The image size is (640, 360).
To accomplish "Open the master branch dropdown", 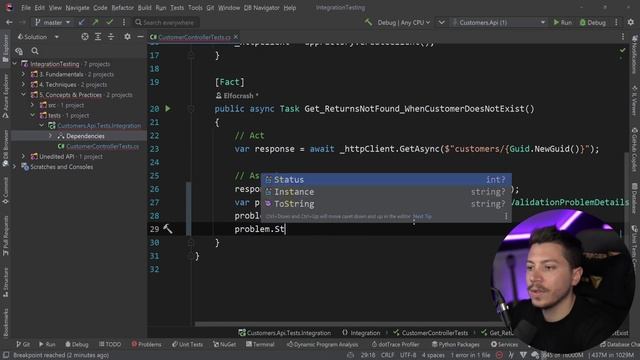I will click(53, 22).
